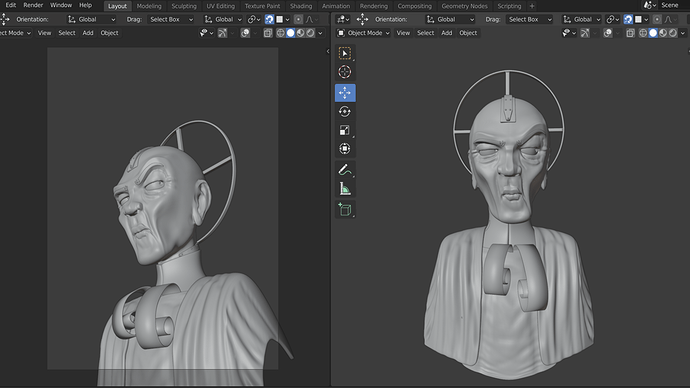The height and width of the screenshot is (388, 690).
Task: Toggle proportional editing in the left viewport
Action: (x=298, y=19)
